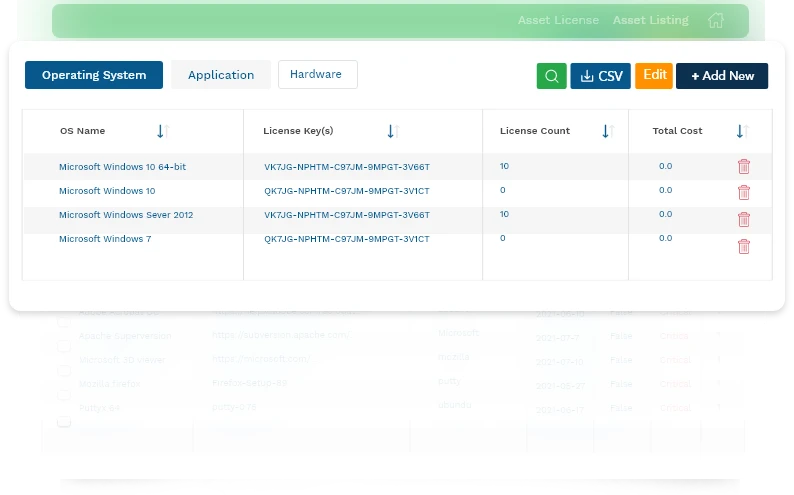Click the orange Edit button
Image resolution: width=794 pixels, height=495 pixels.
pos(654,75)
